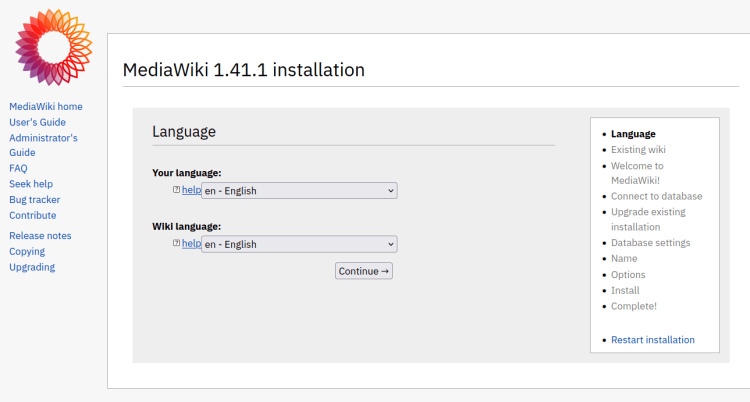The height and width of the screenshot is (402, 750).
Task: View the Release notes link
Action: [40, 236]
